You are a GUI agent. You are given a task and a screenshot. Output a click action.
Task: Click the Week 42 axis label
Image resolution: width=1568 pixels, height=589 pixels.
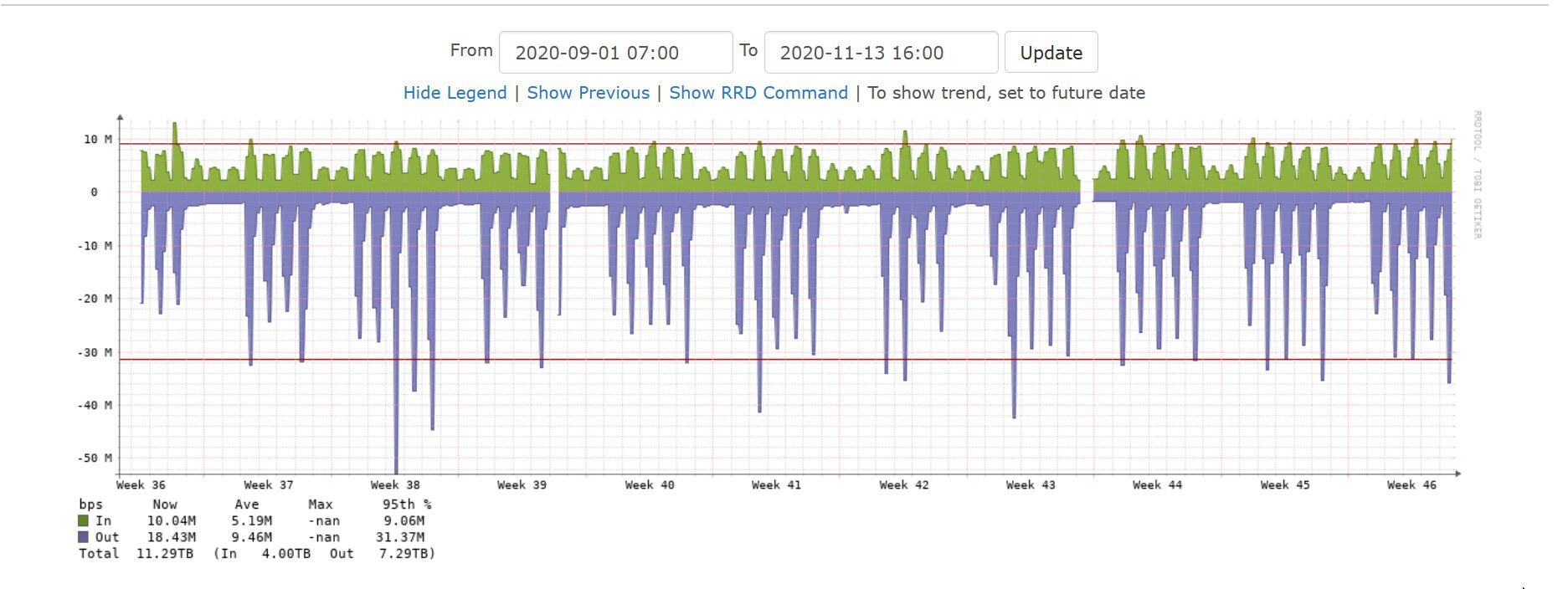[x=903, y=485]
